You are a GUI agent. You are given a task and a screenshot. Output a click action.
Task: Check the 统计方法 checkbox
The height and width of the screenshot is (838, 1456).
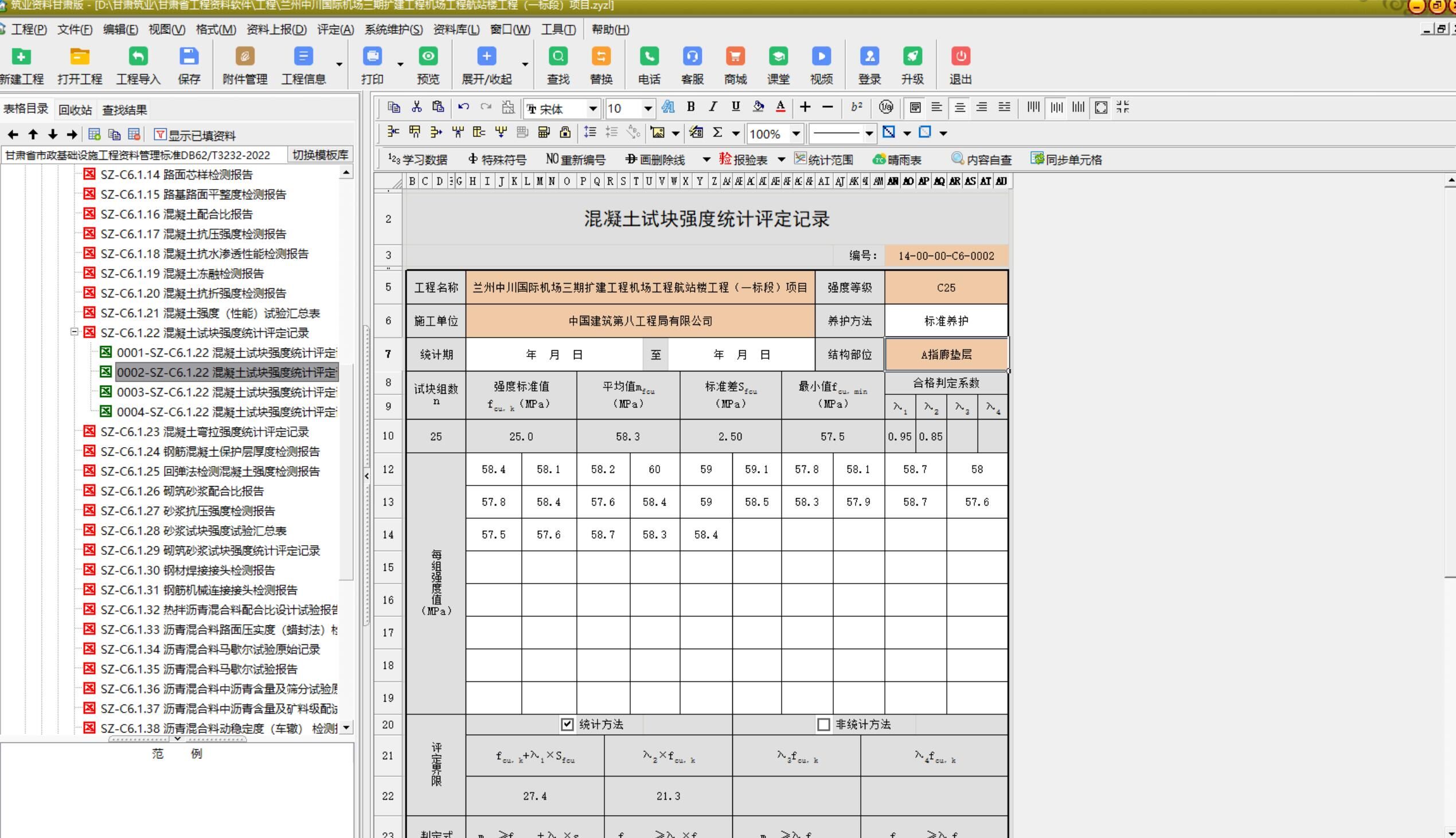567,725
